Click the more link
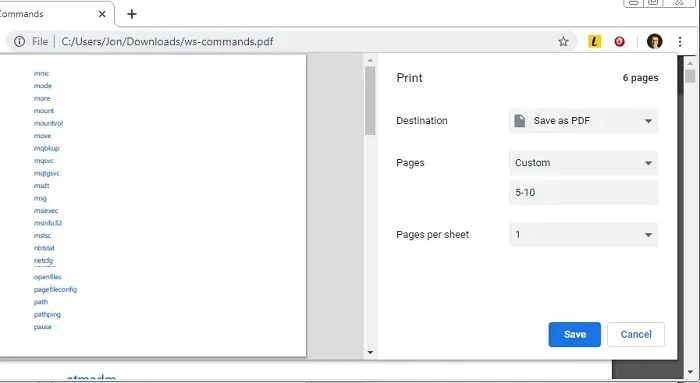This screenshot has height=383, width=700. click(42, 98)
